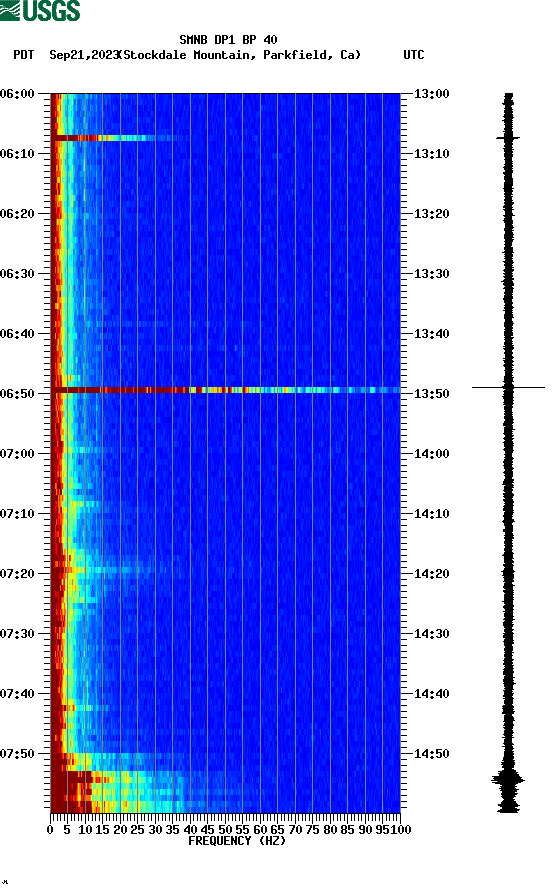552x893 pixels.
Task: Click the 13:00 UTC time label
Action: tap(431, 94)
